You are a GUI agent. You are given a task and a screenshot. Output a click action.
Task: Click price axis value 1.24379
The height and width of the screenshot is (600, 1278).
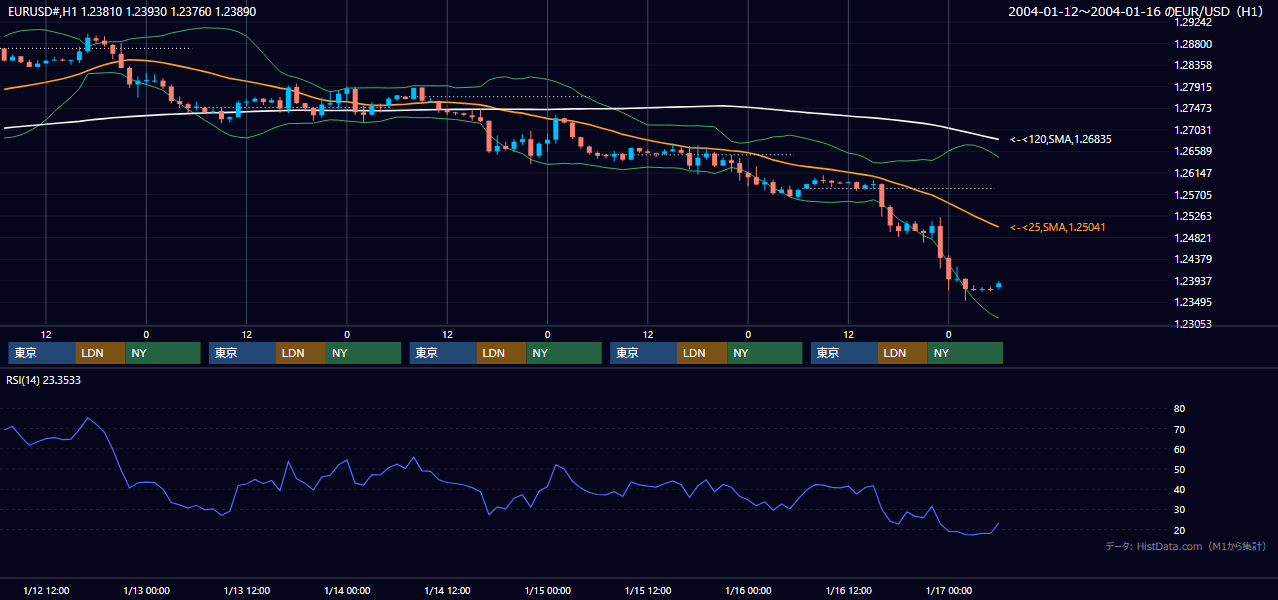[x=1192, y=259]
